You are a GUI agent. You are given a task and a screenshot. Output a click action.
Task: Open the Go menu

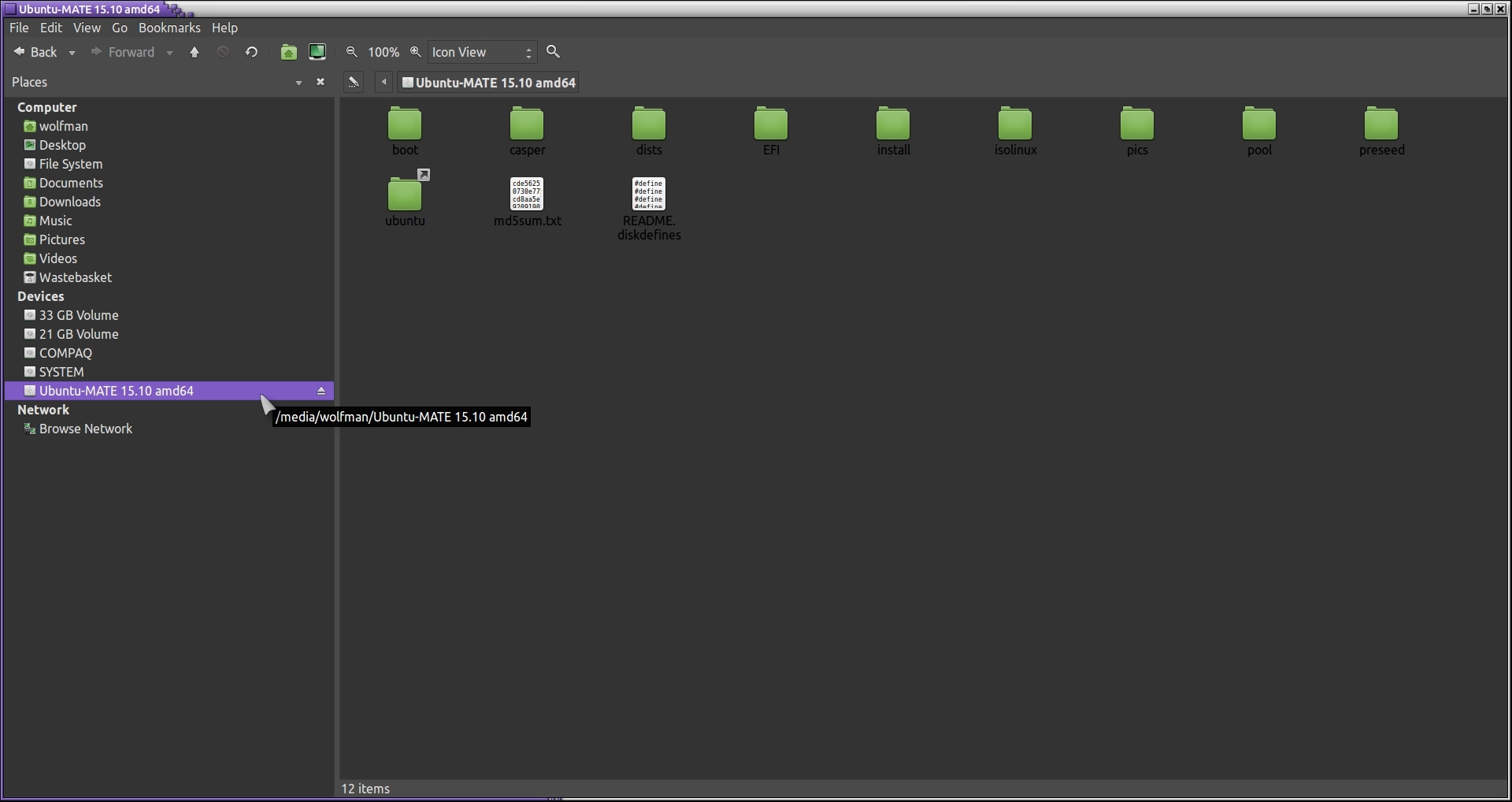[120, 28]
